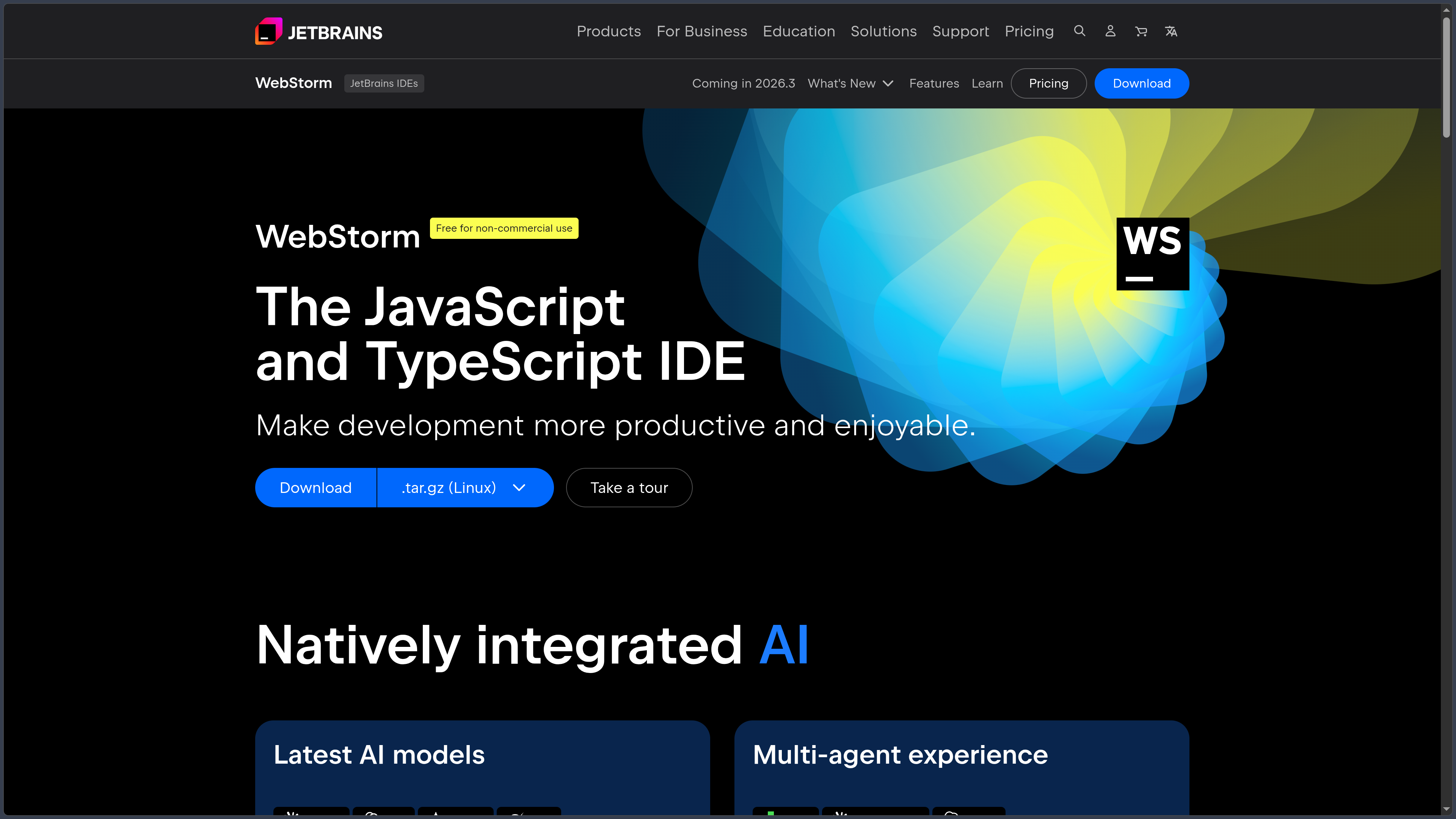Viewport: 1456px width, 819px height.
Task: Click the scrollbar down arrow
Action: (x=1446, y=809)
